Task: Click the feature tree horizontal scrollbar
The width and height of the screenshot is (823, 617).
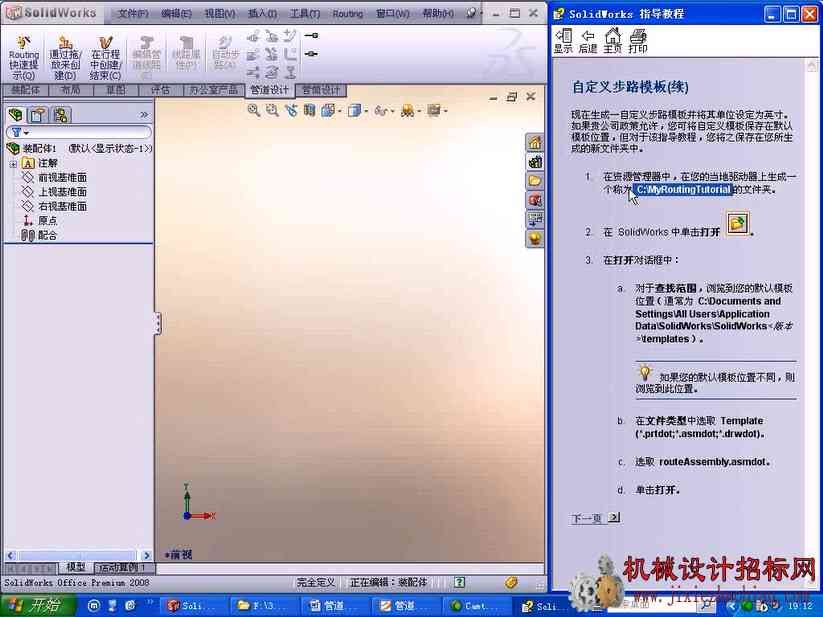Action: (x=78, y=555)
